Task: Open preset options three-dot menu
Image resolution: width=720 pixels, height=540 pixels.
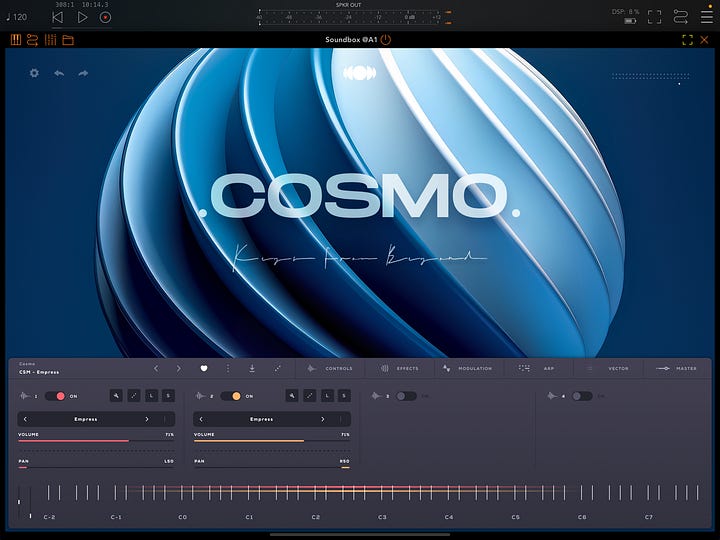Action: [x=228, y=368]
